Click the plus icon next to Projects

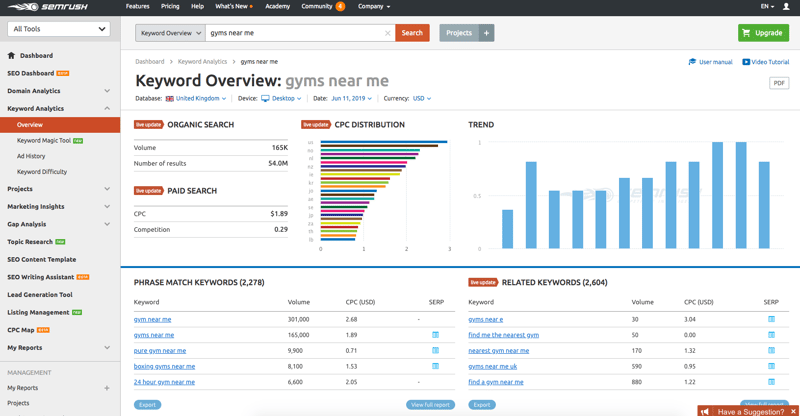(x=486, y=33)
